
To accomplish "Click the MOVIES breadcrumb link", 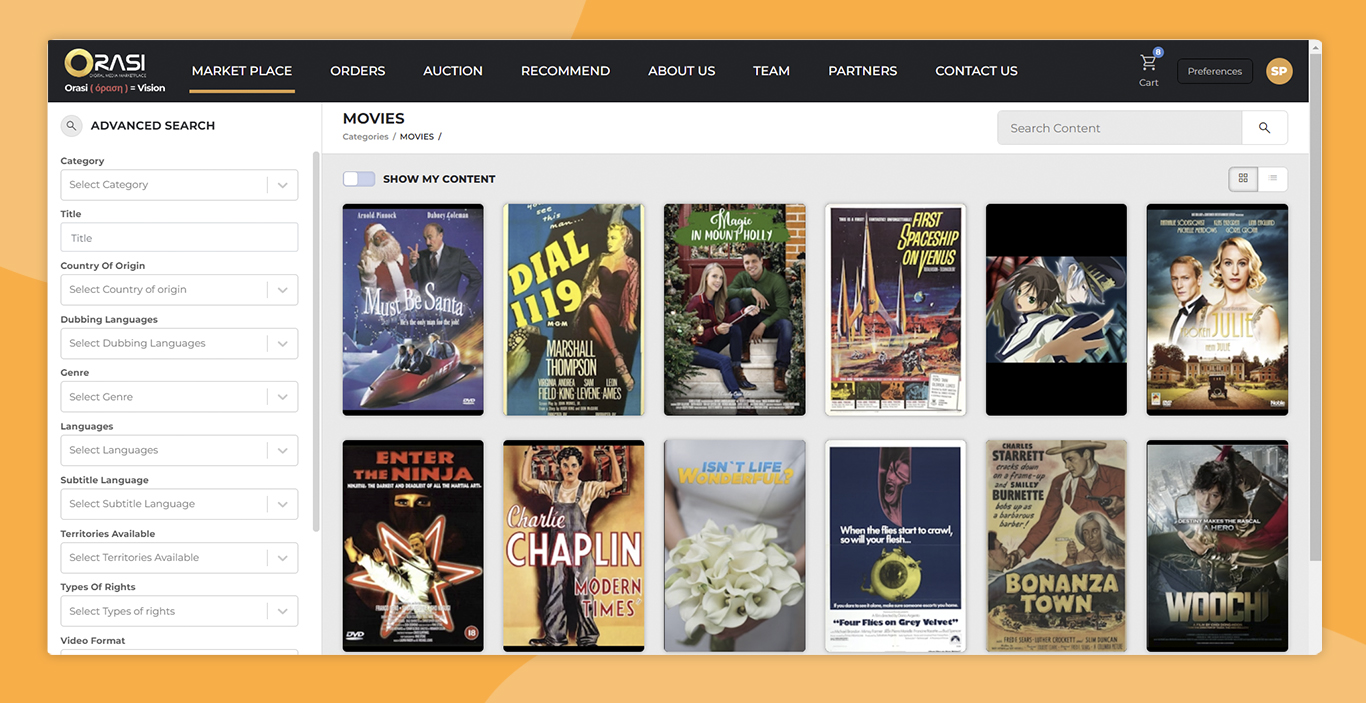I will point(417,137).
